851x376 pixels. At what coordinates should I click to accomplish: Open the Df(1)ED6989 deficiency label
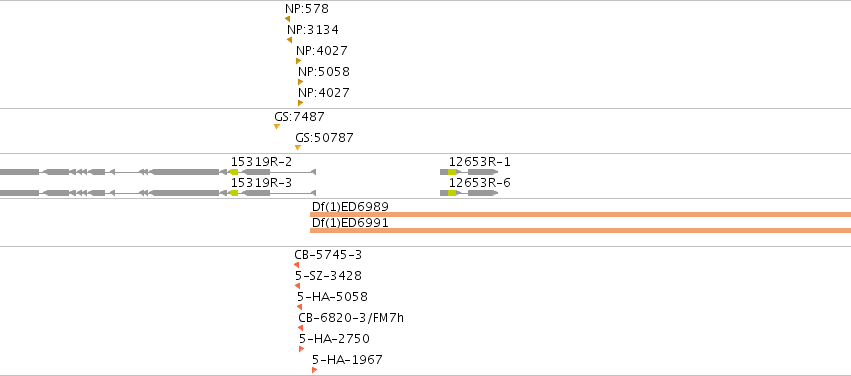[351, 207]
